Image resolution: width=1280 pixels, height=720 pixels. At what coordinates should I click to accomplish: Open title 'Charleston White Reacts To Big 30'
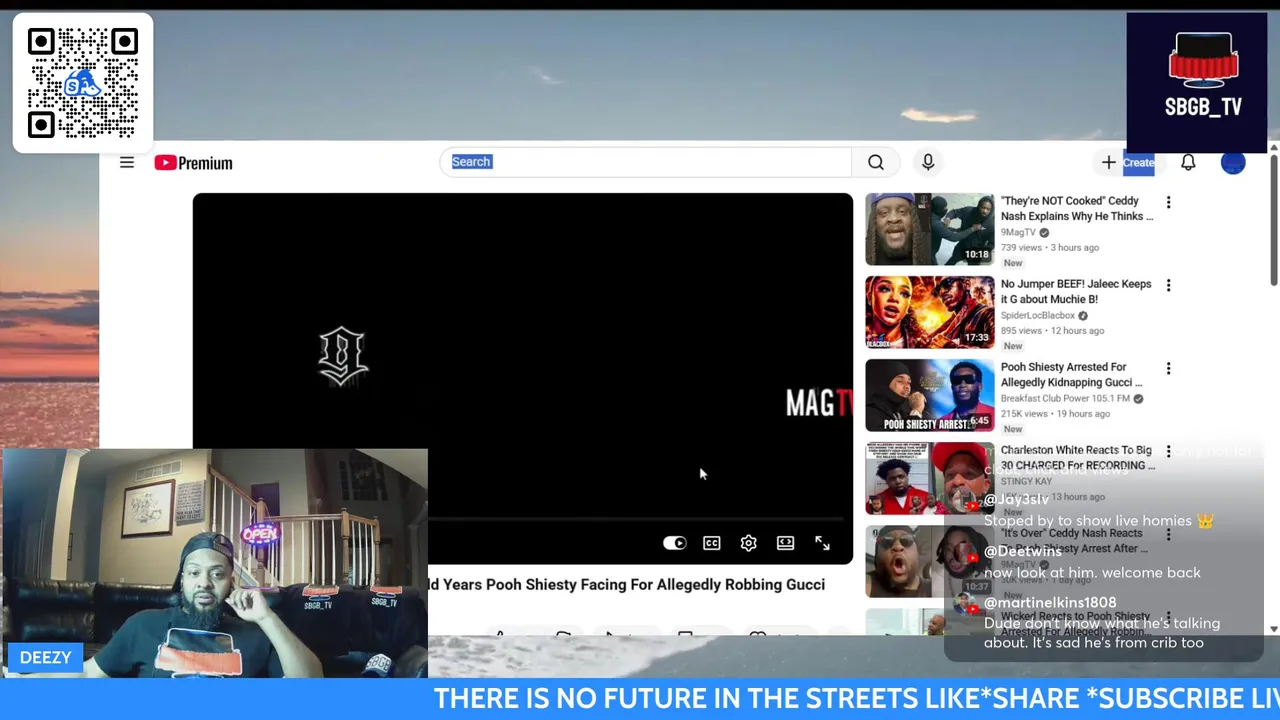point(1078,457)
